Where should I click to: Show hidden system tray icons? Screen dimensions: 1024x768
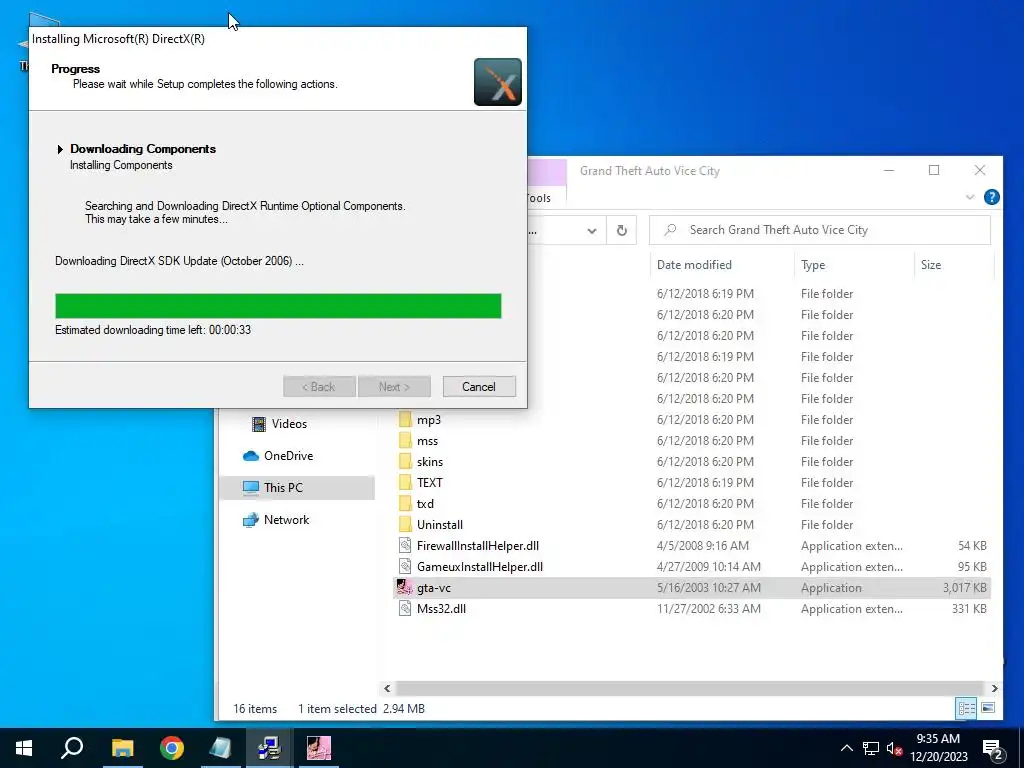846,748
